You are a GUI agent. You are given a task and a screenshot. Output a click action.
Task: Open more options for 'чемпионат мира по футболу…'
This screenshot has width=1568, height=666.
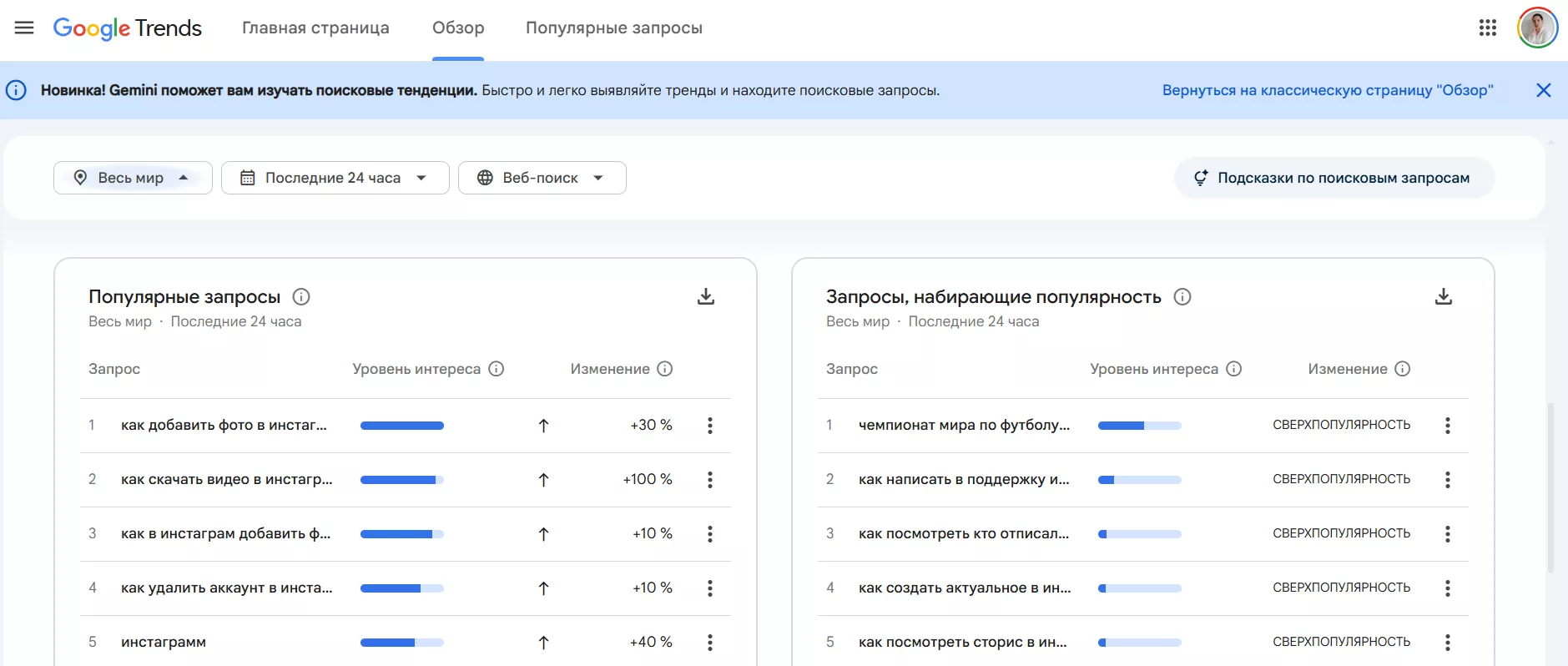(1448, 426)
